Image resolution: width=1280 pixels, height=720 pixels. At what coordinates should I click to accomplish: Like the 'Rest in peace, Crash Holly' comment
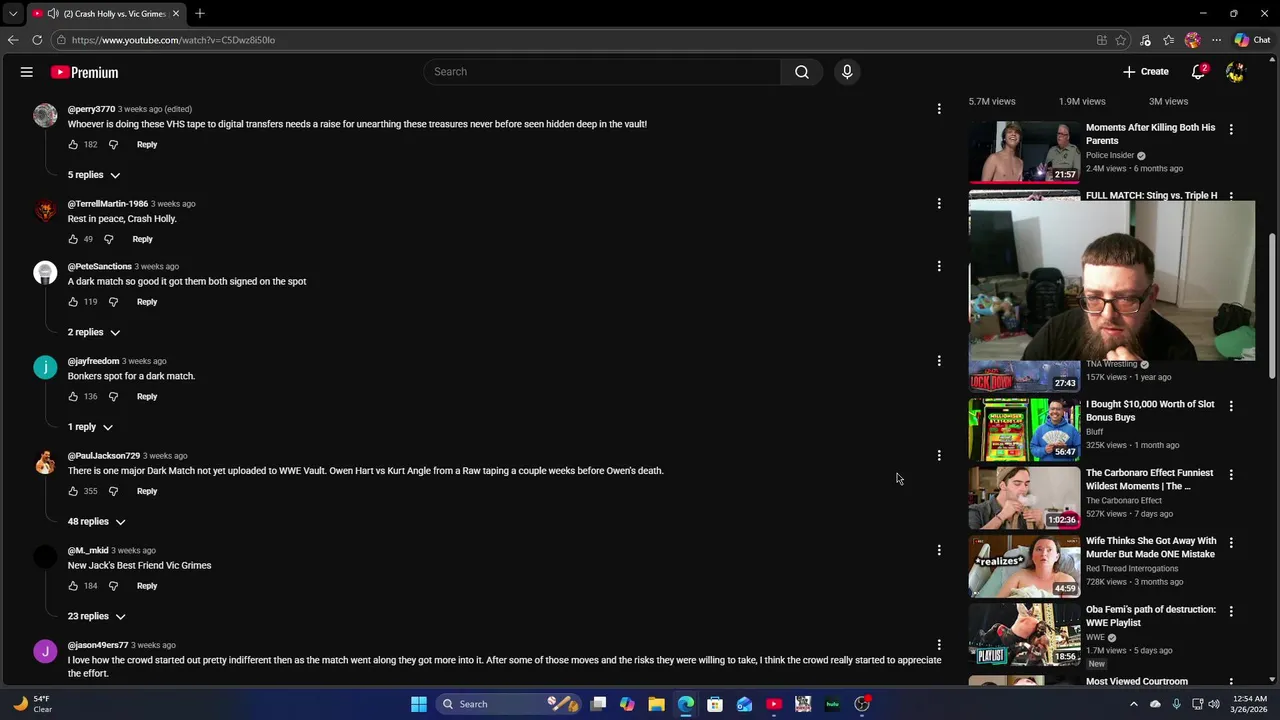click(73, 239)
